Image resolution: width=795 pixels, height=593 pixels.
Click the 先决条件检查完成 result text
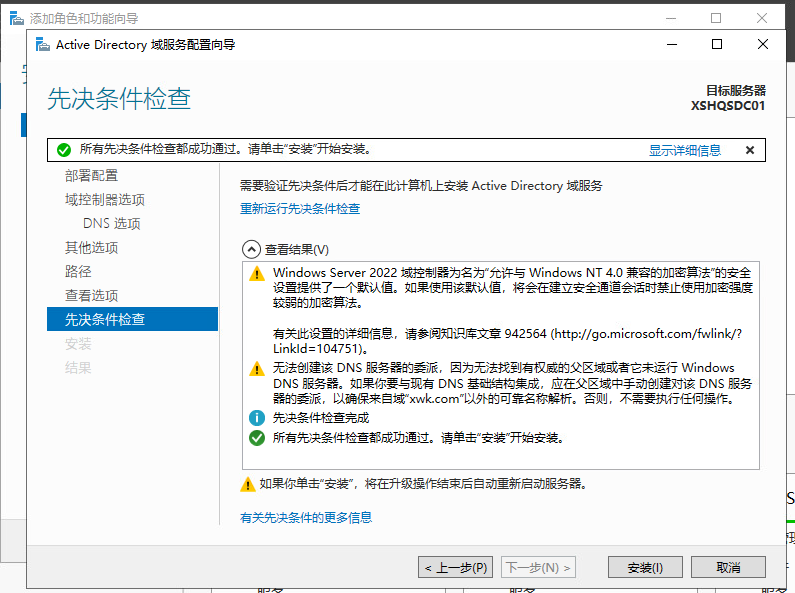[x=321, y=418]
